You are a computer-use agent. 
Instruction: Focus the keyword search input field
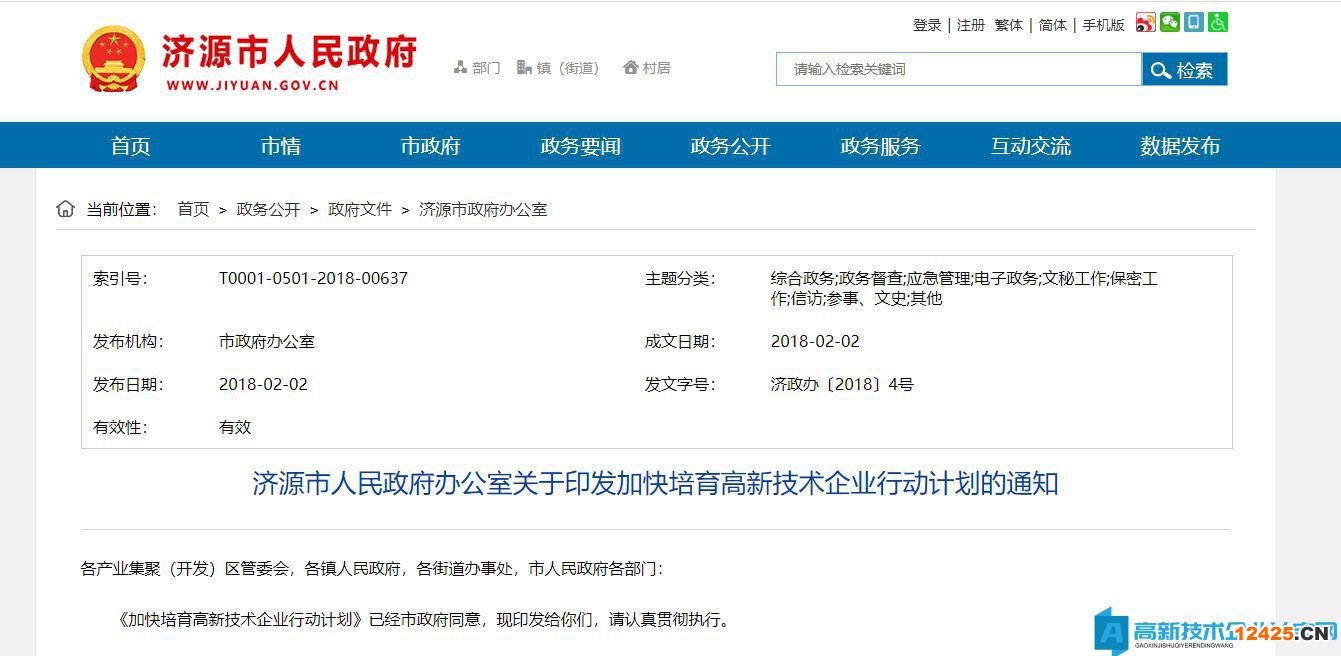(959, 69)
